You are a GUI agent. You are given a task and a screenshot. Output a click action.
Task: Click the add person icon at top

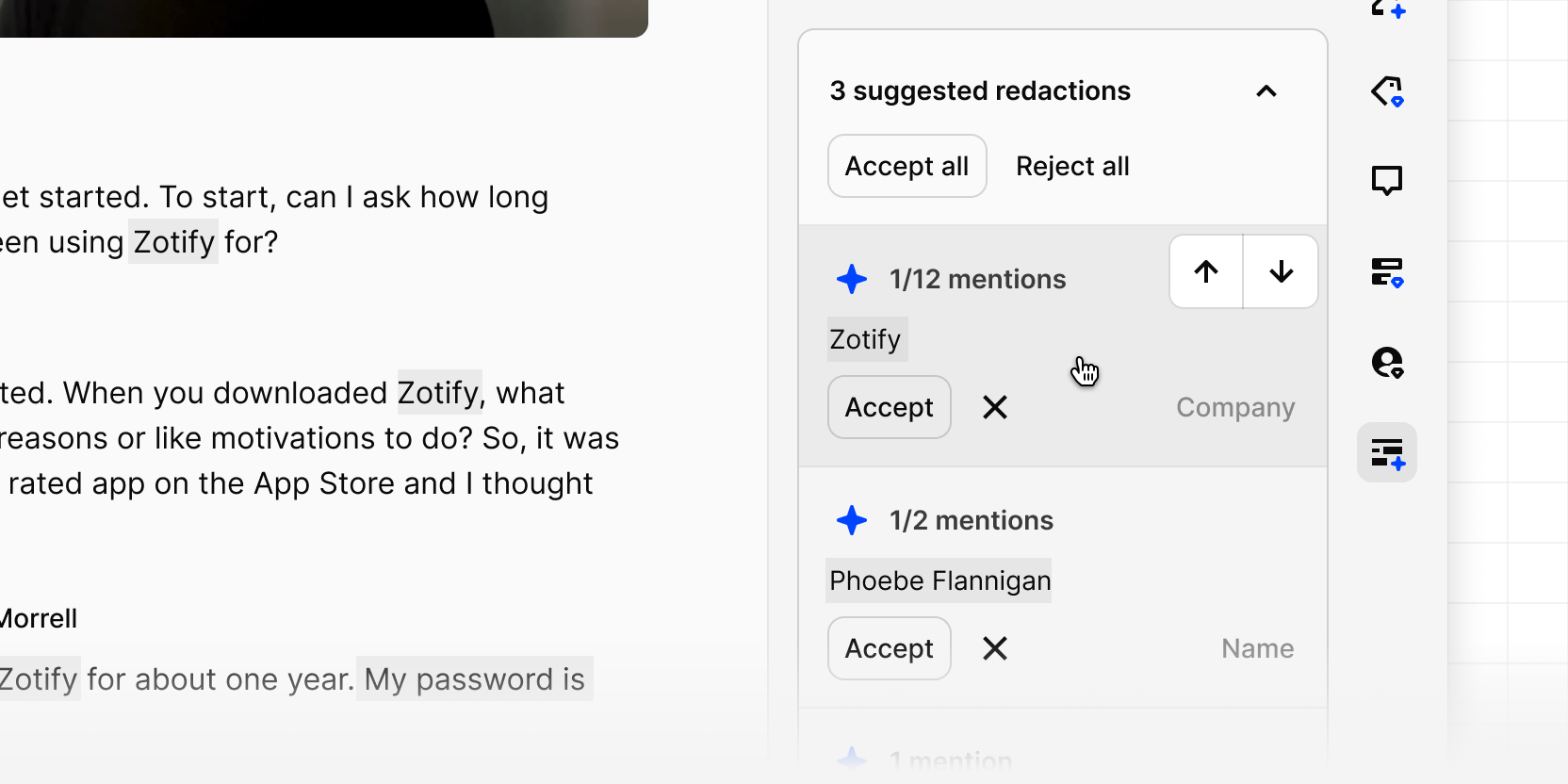(1386, 8)
